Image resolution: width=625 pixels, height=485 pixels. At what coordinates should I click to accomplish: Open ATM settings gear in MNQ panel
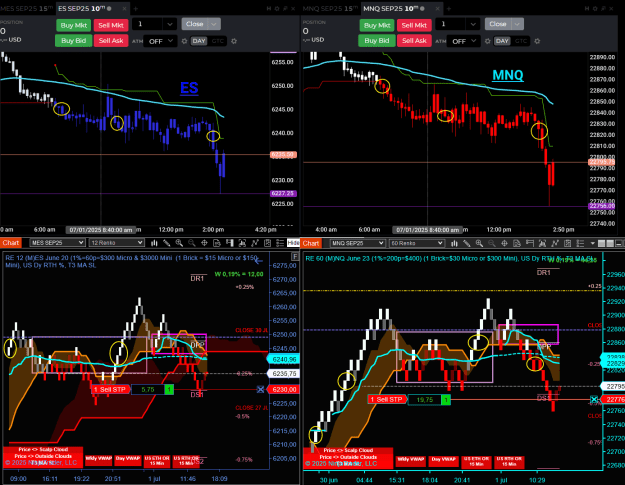tap(487, 41)
